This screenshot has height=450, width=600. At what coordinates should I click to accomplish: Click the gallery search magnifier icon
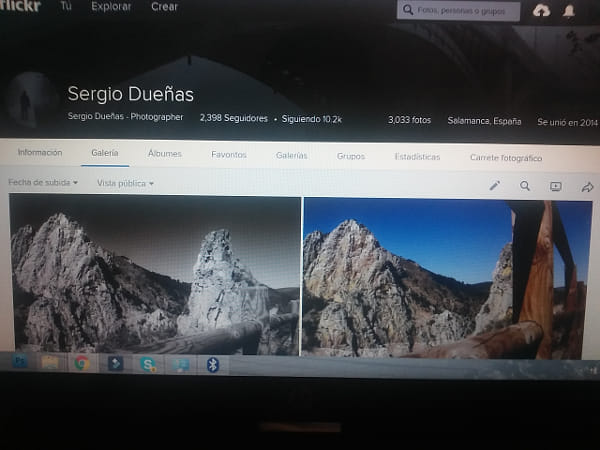coord(525,186)
